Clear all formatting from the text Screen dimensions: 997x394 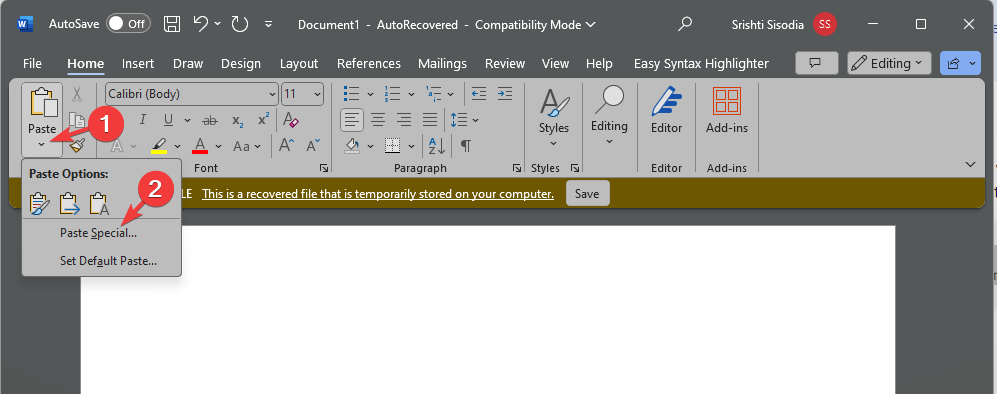pos(291,119)
